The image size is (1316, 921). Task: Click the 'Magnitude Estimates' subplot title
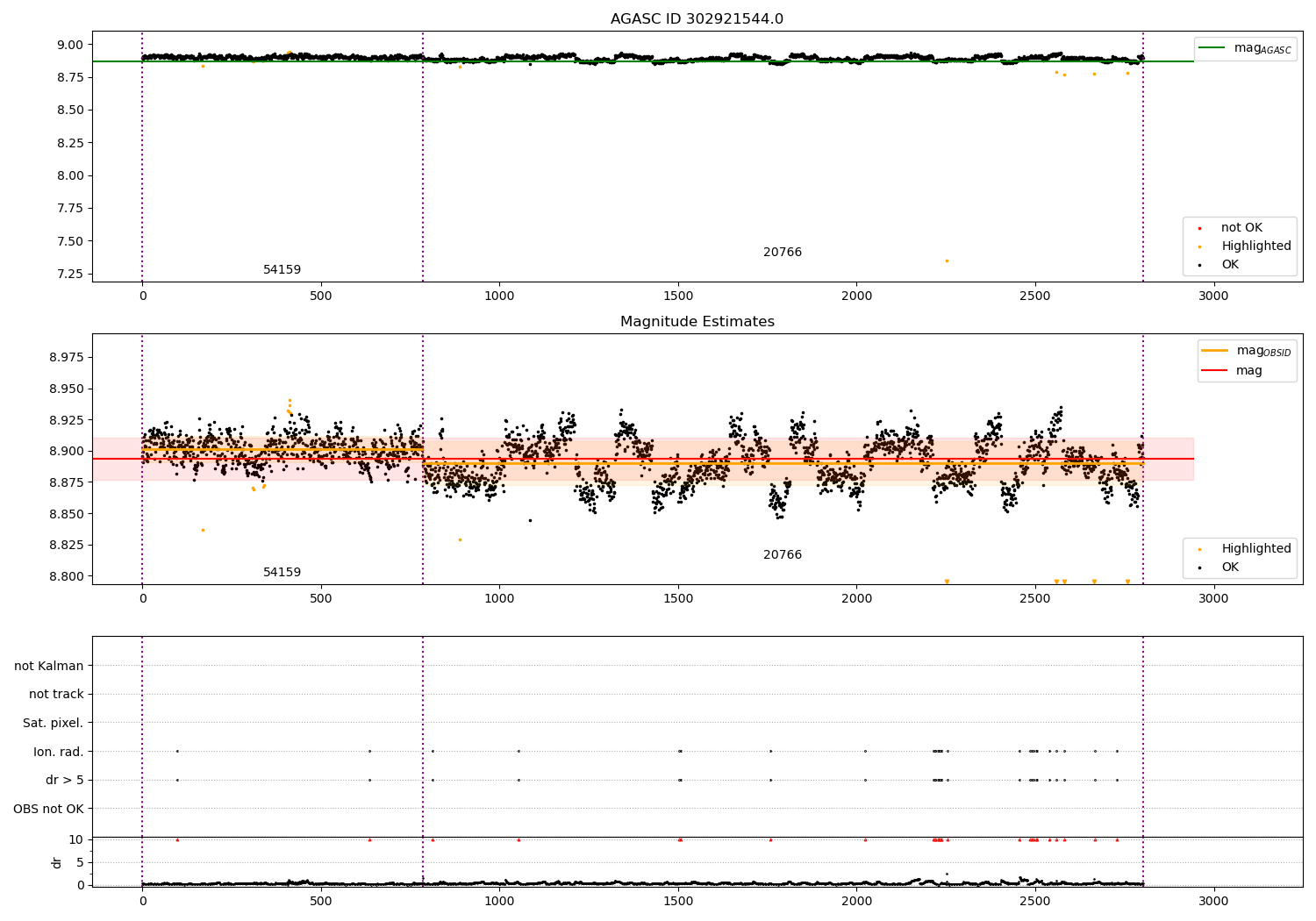coord(697,322)
